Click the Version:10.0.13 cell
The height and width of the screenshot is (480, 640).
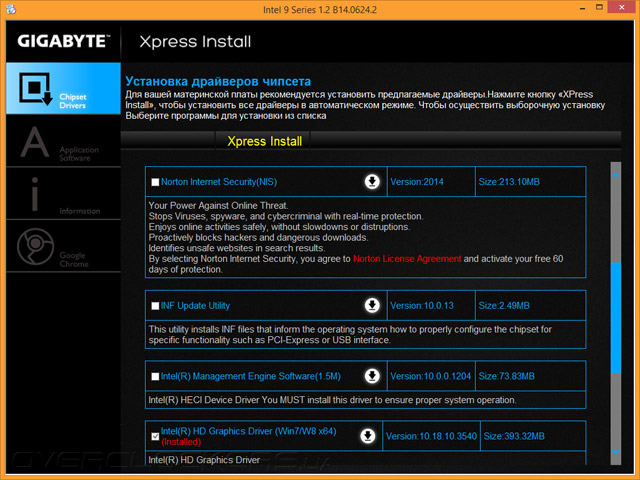tap(431, 305)
